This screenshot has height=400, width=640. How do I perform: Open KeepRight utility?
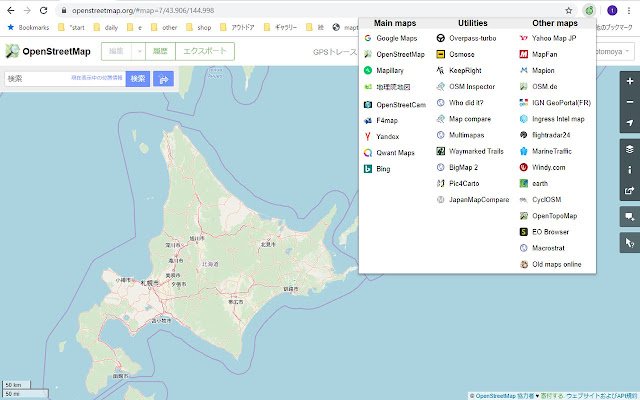pos(459,70)
